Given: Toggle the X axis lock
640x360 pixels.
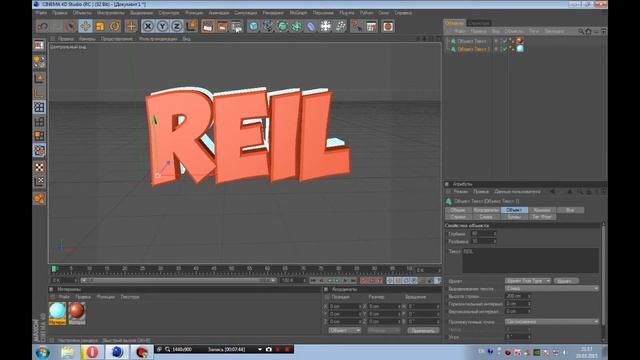Looking at the screenshot, I should pyautogui.click(x=148, y=27).
